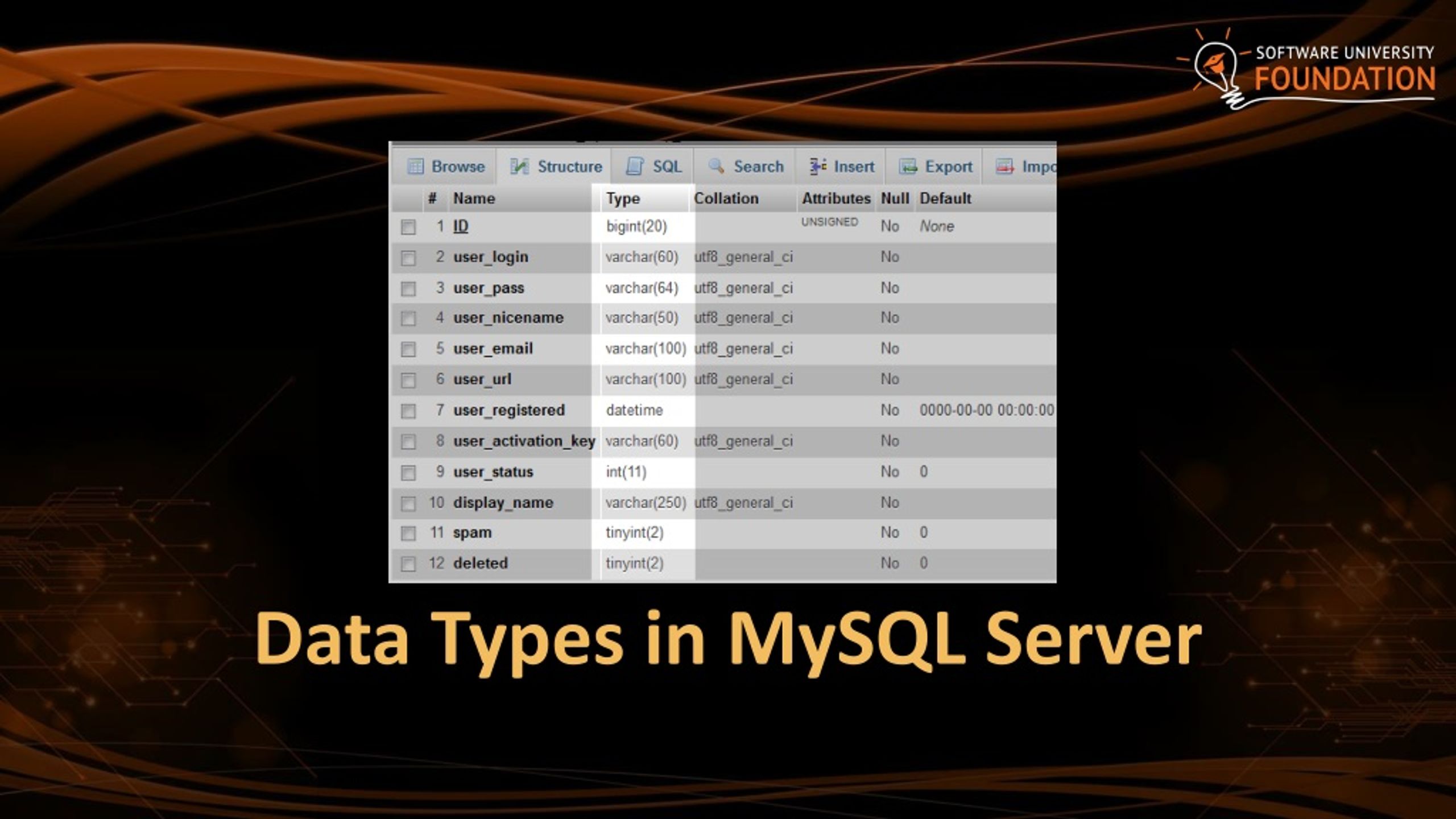Select the SQL query icon

(635, 166)
